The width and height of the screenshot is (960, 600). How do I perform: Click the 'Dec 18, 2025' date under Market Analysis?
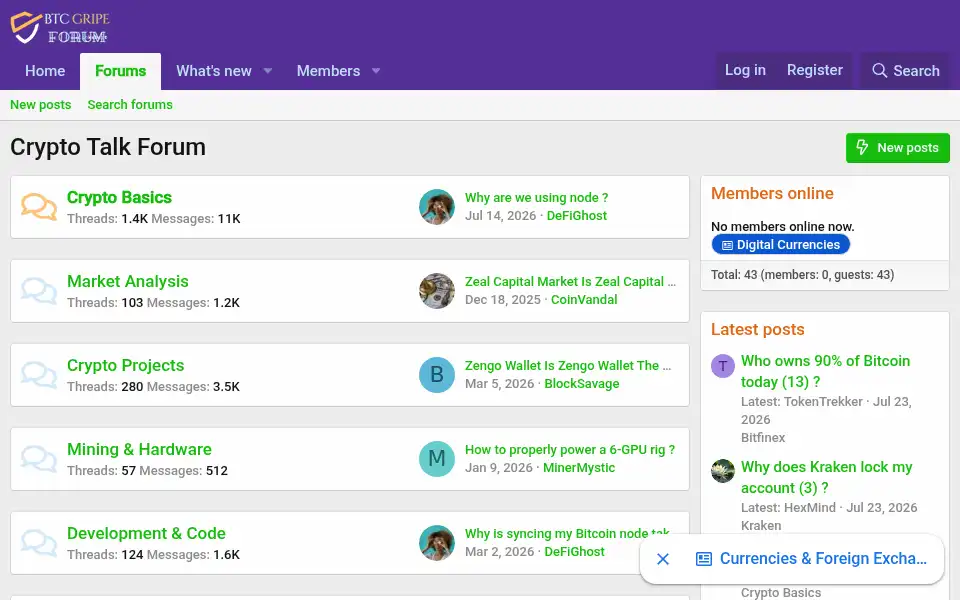(503, 299)
